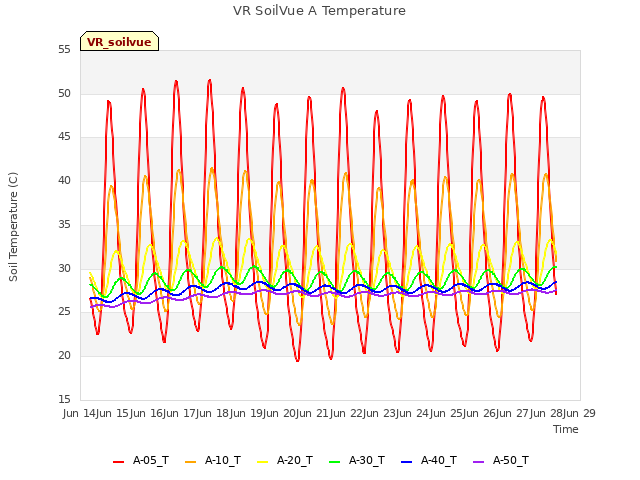The width and height of the screenshot is (640, 480).
Task: Click the Jun 22 x-axis tick label
Action: pyautogui.click(x=347, y=413)
